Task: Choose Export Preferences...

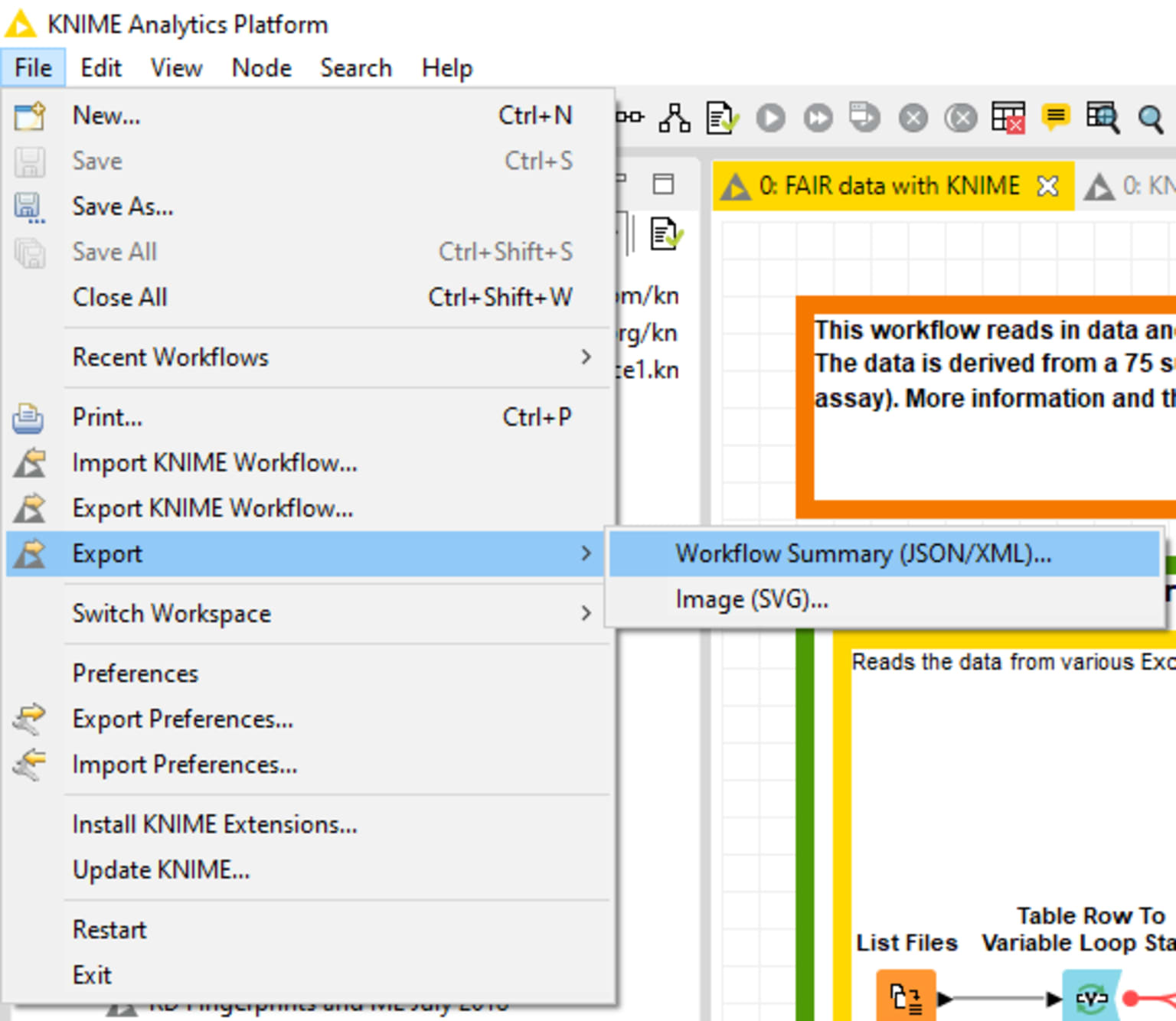Action: pyautogui.click(x=309, y=719)
